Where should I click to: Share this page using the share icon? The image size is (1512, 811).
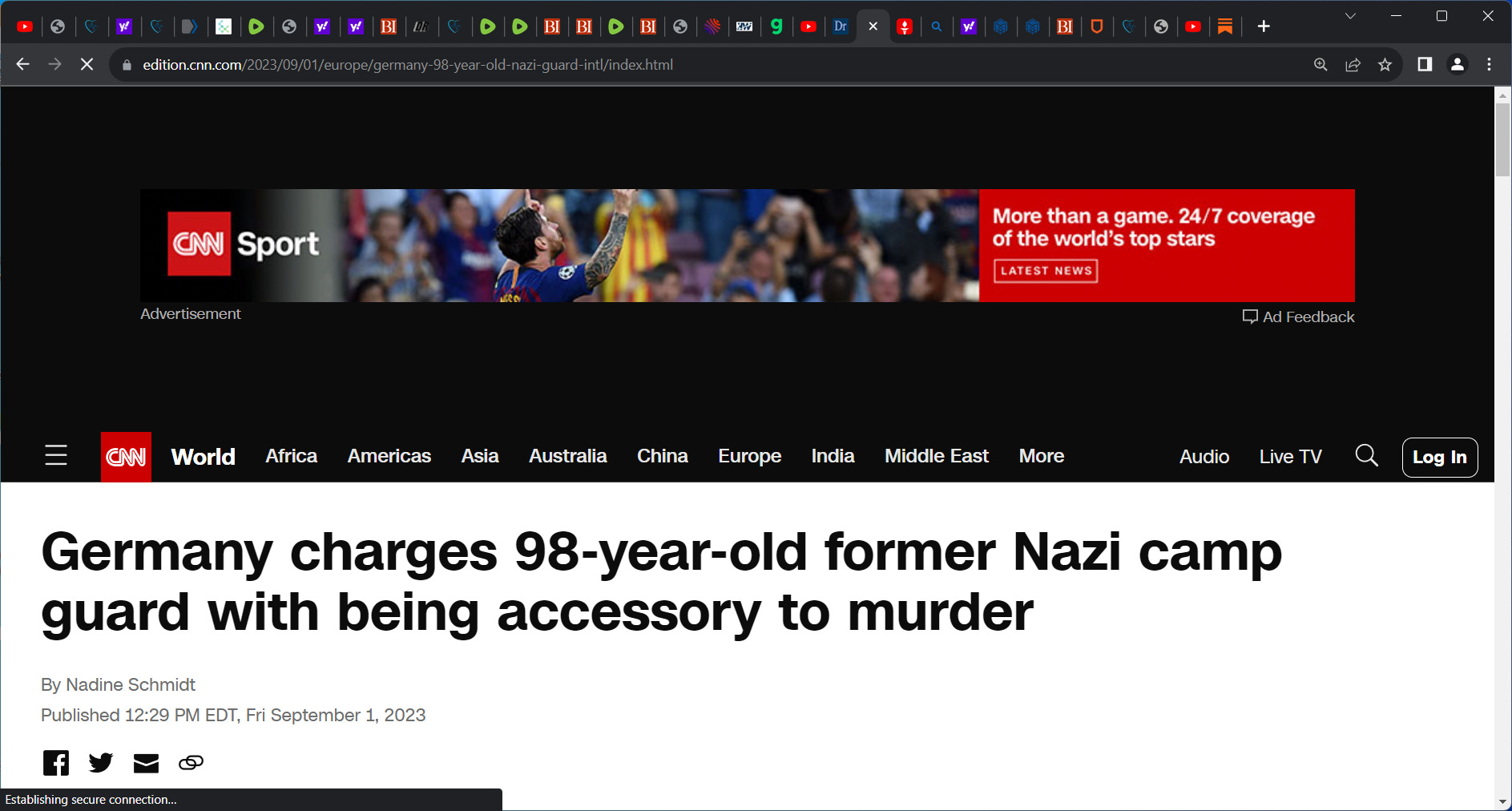point(1353,65)
